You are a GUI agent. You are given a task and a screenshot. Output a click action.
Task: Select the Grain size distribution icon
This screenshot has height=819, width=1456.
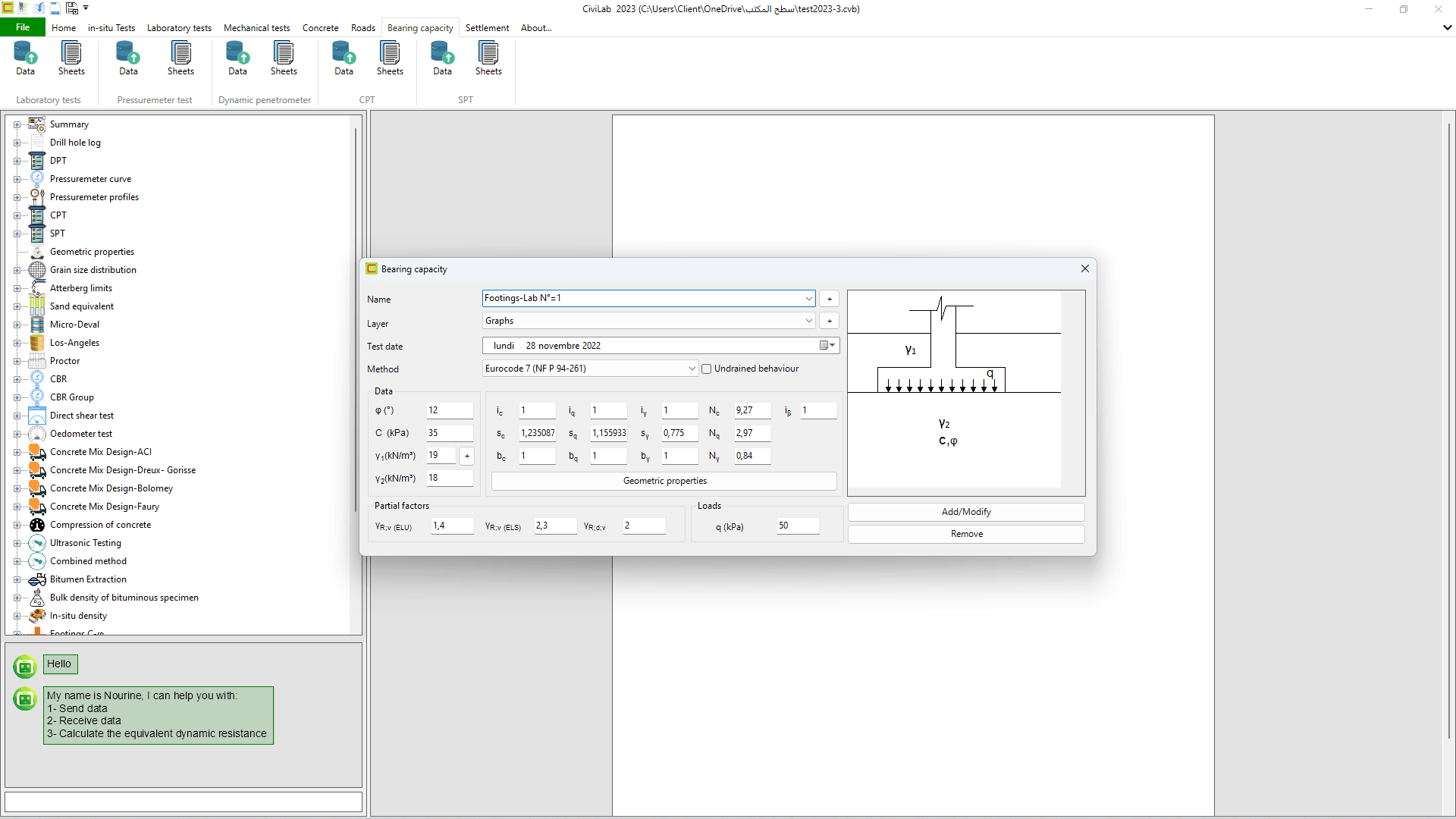37,270
